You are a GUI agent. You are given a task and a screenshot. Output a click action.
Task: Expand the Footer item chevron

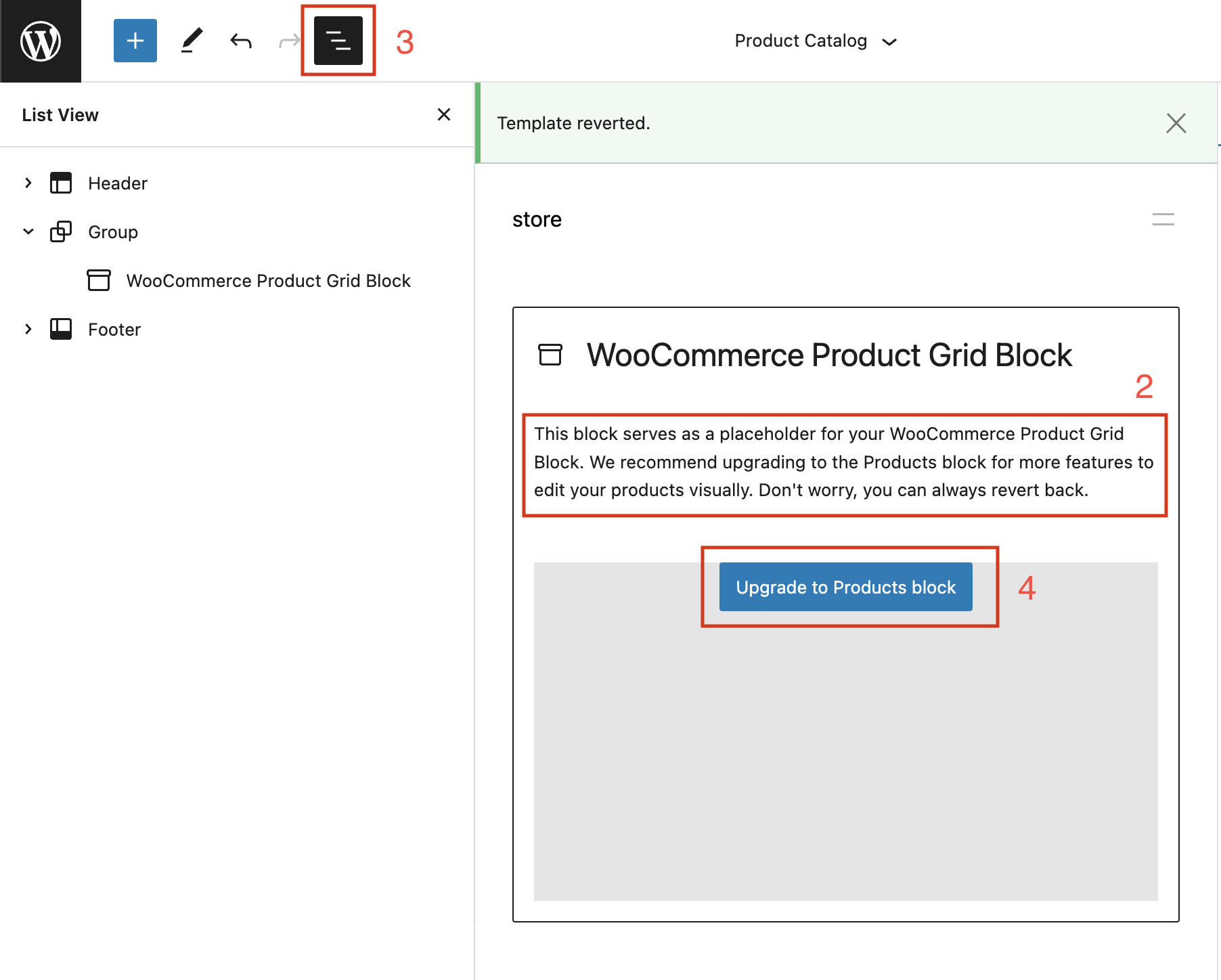coord(28,329)
